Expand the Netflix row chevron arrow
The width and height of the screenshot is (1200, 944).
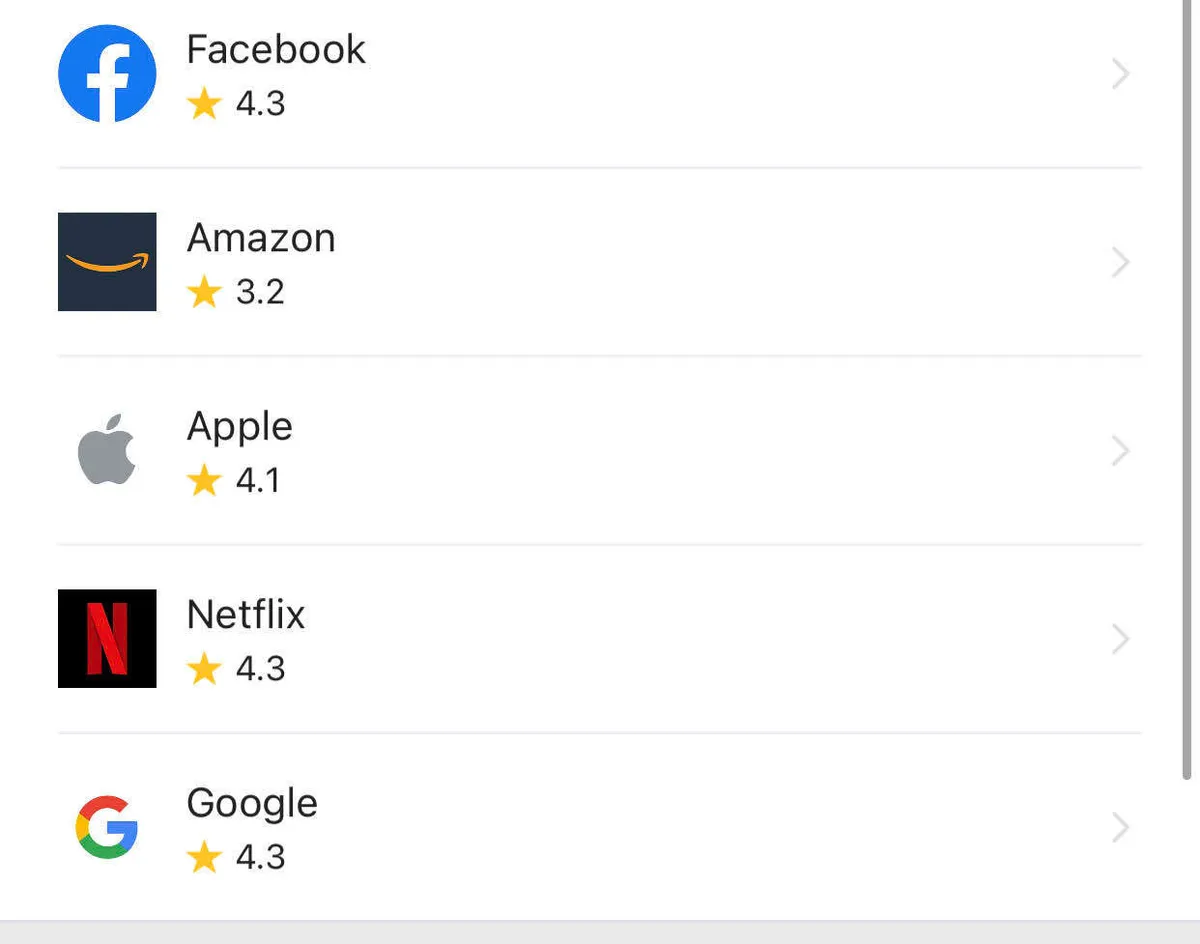[1121, 639]
